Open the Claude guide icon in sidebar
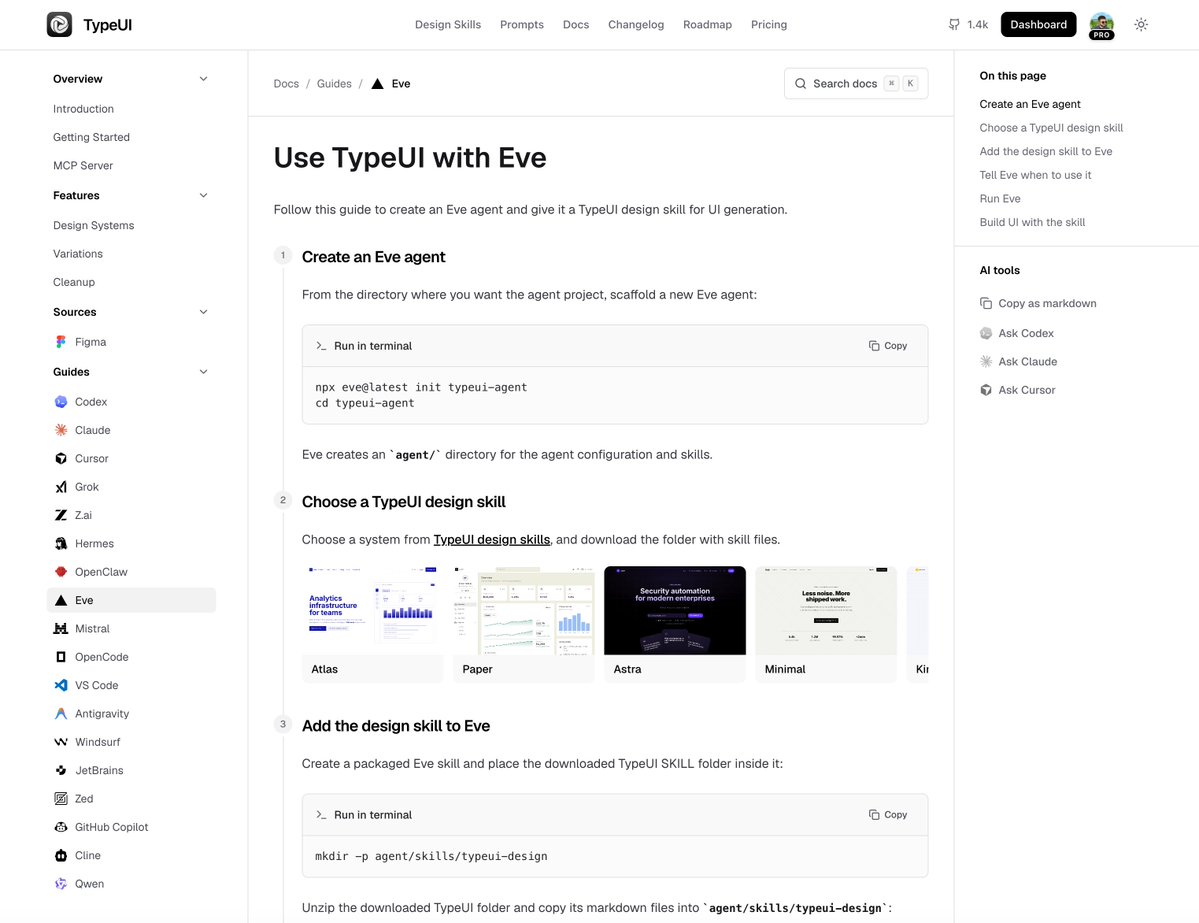Viewport: 1199px width, 923px height. click(61, 430)
